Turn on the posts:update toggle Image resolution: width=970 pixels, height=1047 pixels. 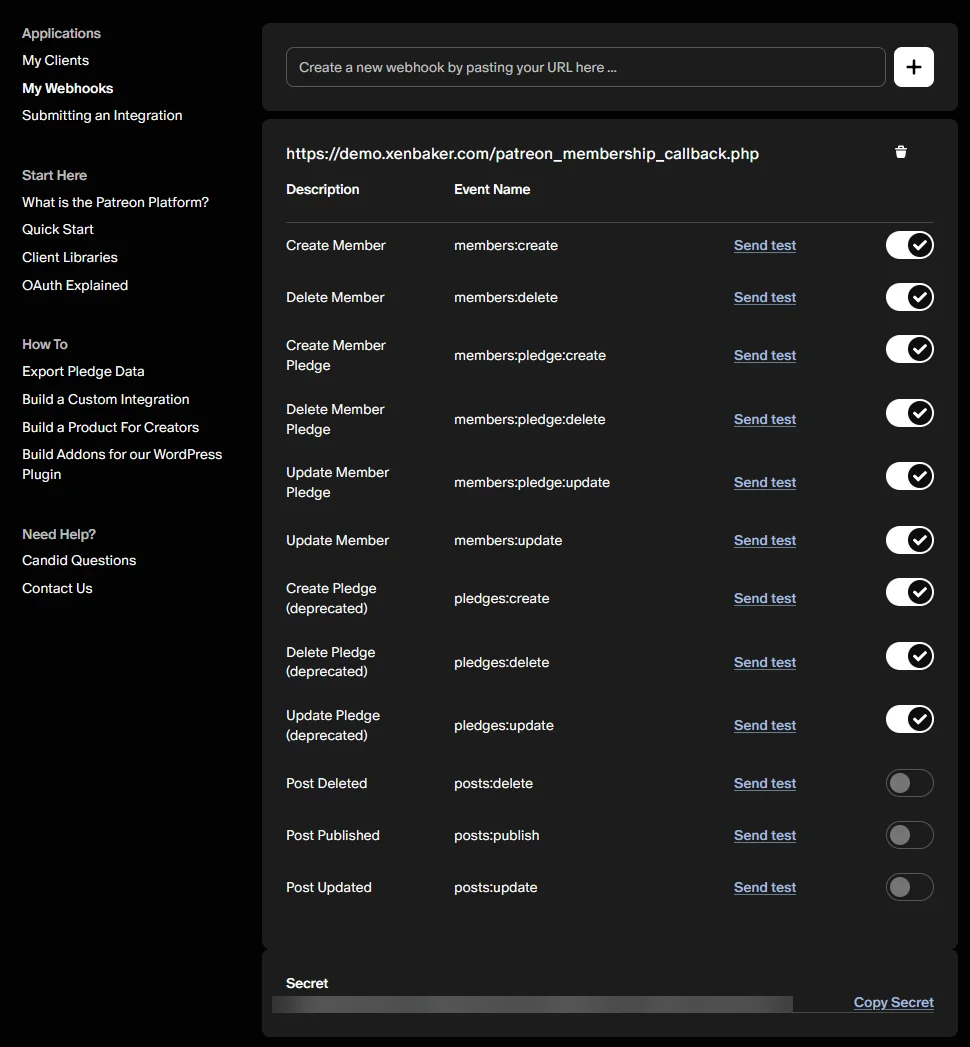click(909, 887)
